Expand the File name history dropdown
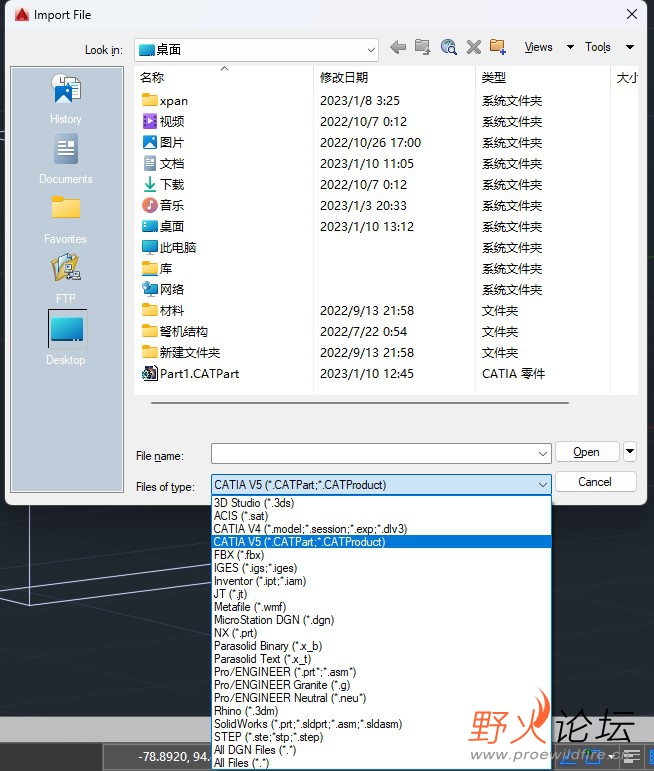Screen dimensions: 654x771 [x=542, y=453]
